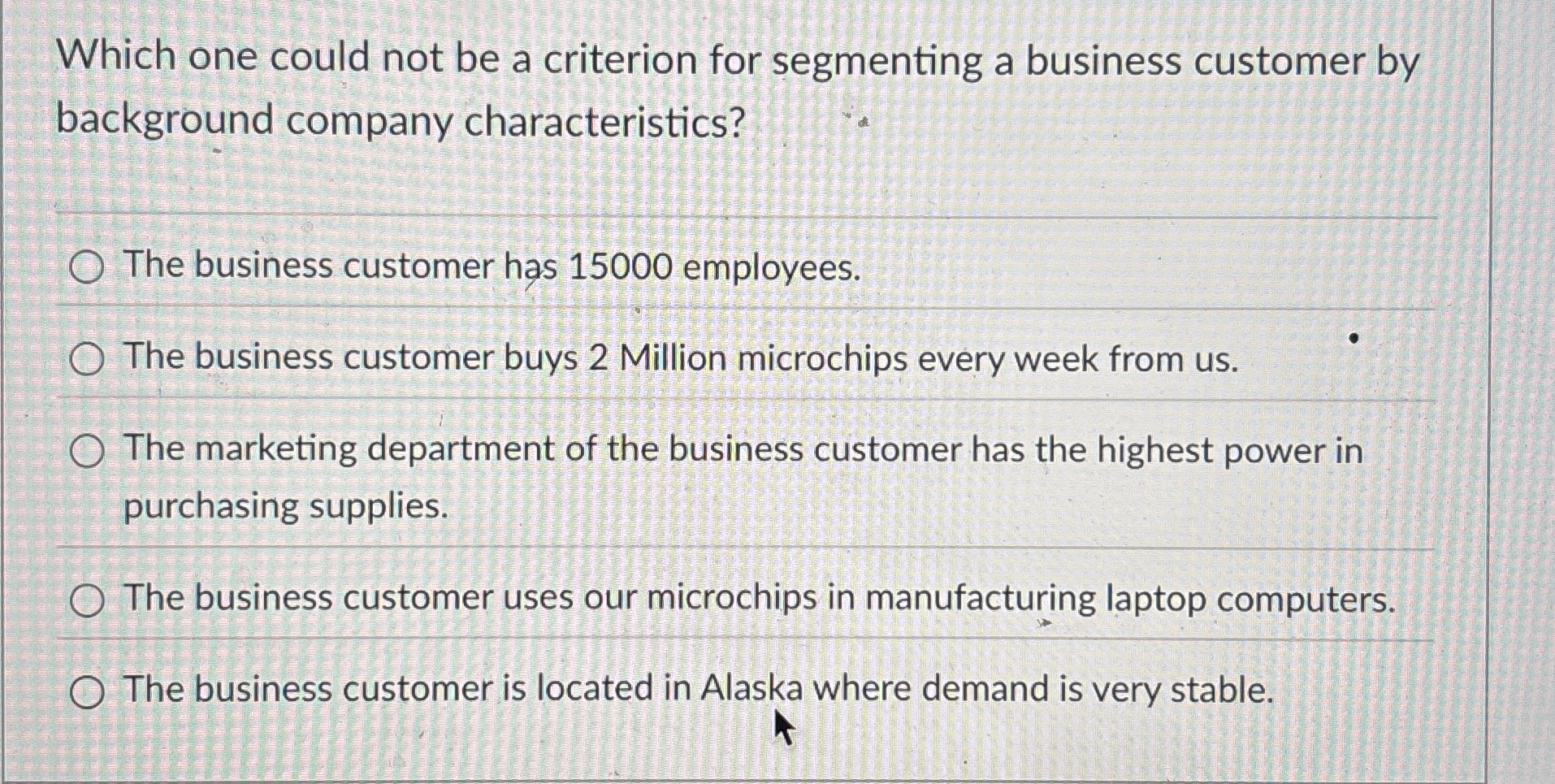The image size is (1555, 784).
Task: Select the 'marketing department has highest power' option
Action: point(89,453)
